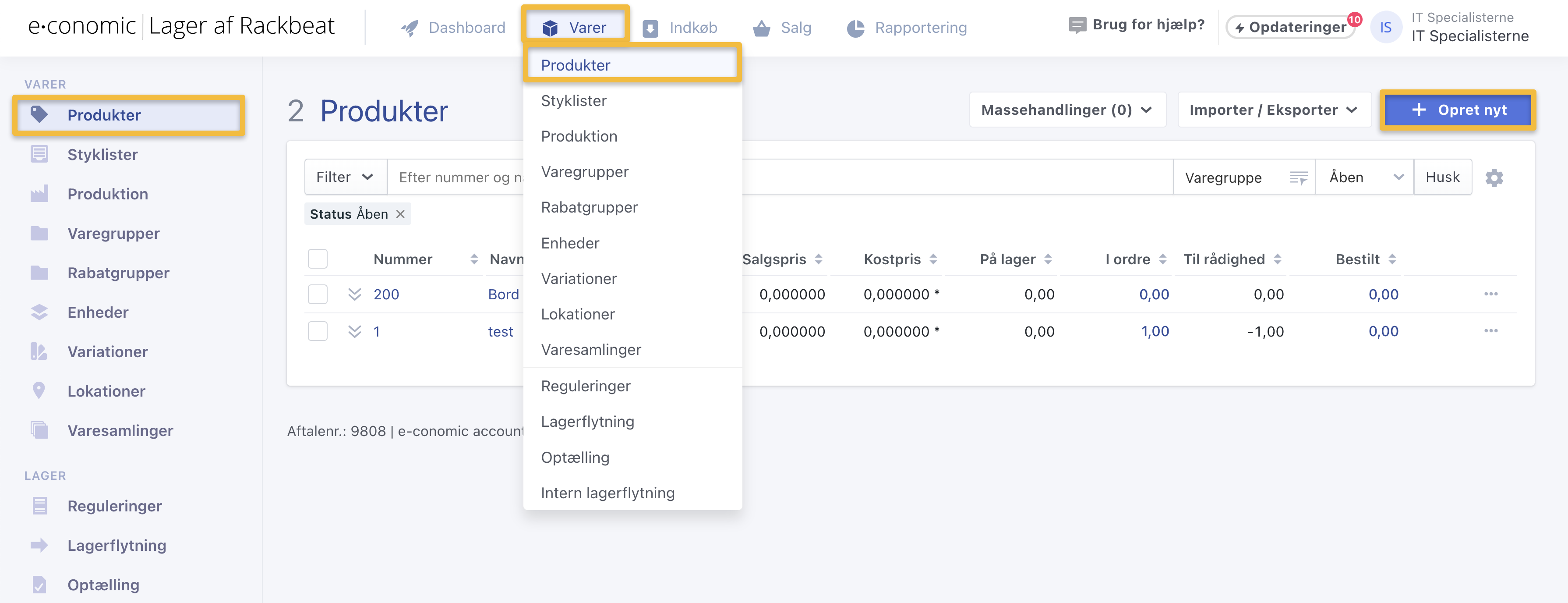Click the Dashboard rocket icon
1568x603 pixels.
409,28
